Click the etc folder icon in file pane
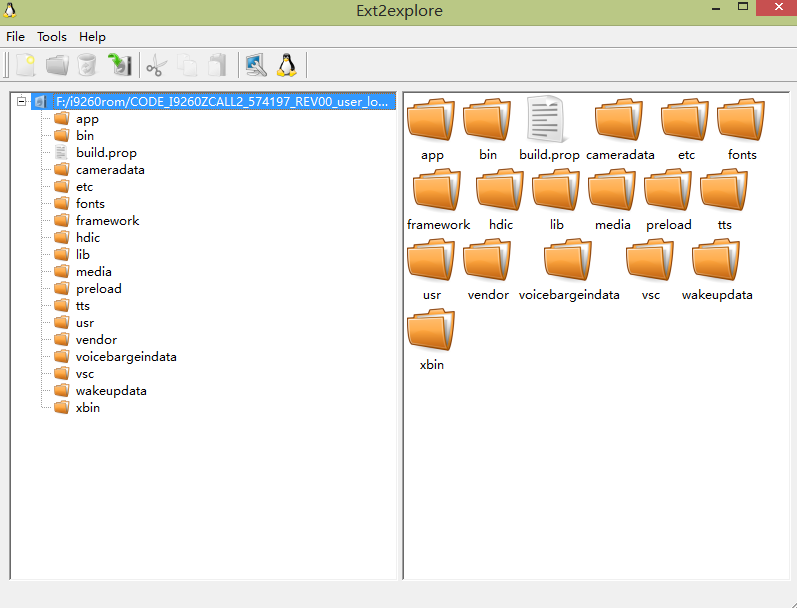797x608 pixels. (x=685, y=120)
